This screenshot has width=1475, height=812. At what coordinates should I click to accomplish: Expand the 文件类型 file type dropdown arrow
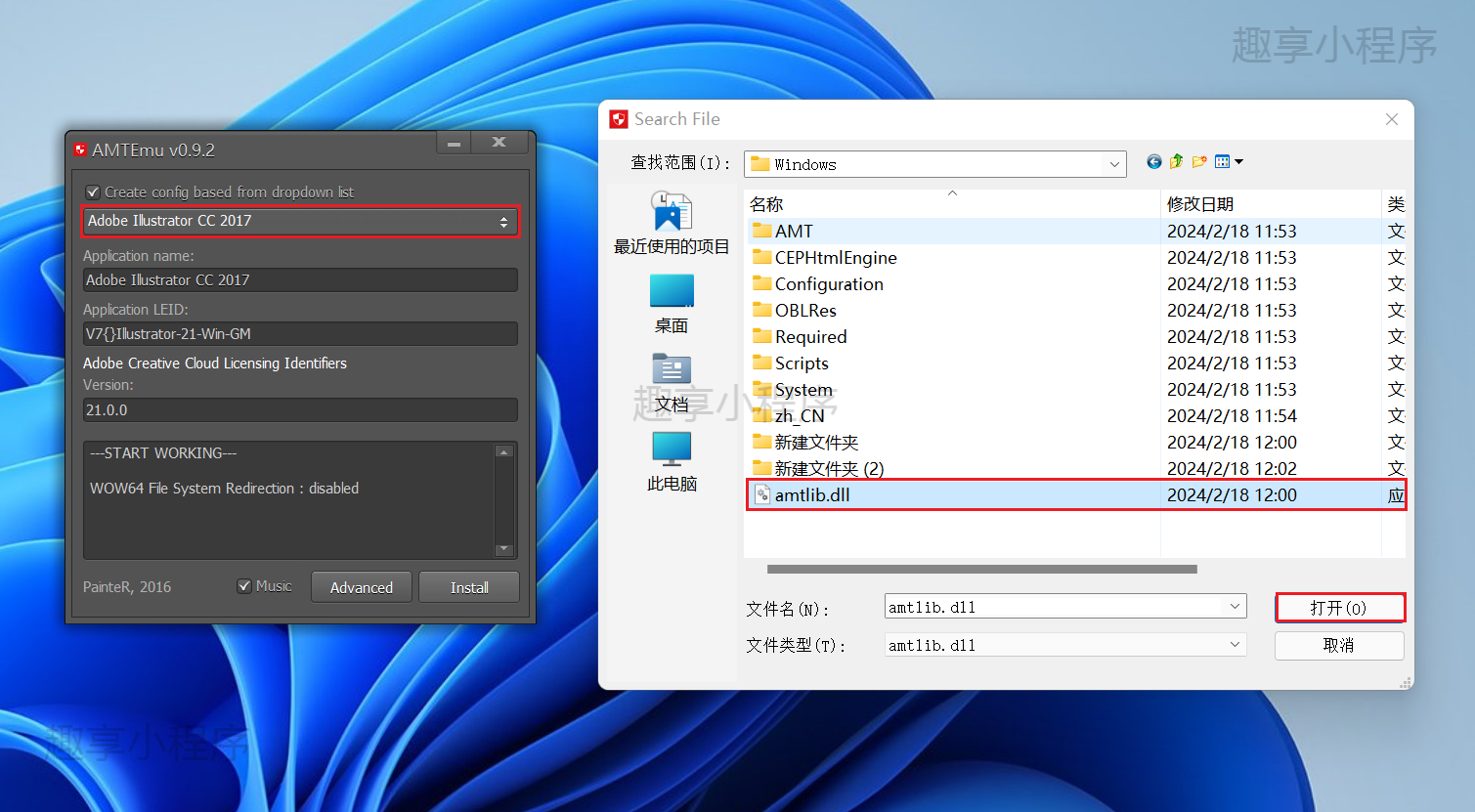1235,645
